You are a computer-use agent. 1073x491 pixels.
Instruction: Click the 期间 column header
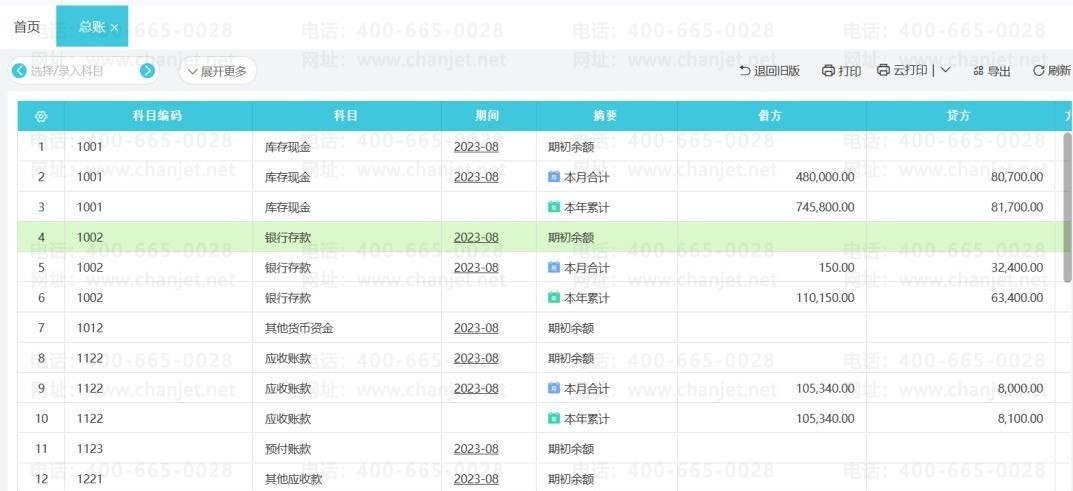pos(488,116)
